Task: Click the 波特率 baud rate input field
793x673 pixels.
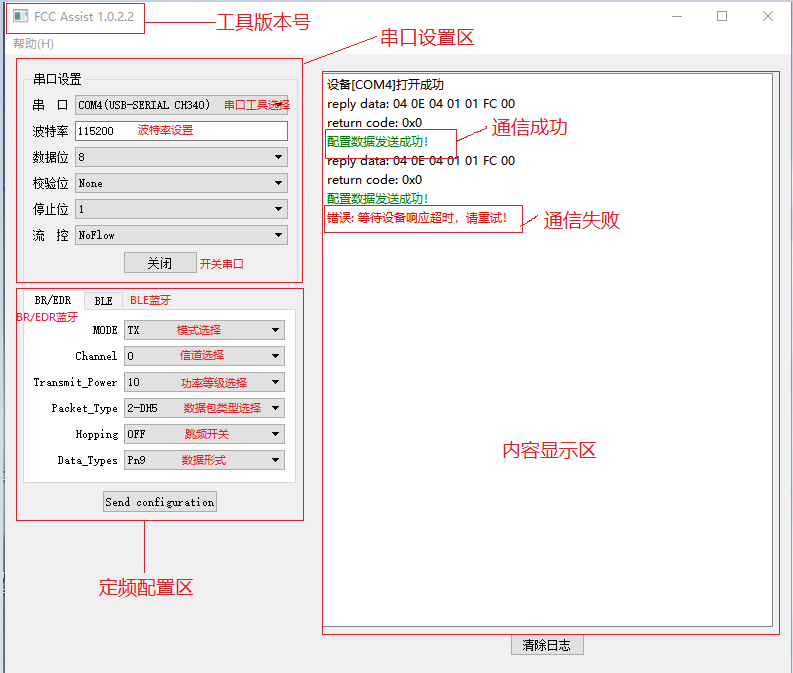Action: [x=182, y=131]
